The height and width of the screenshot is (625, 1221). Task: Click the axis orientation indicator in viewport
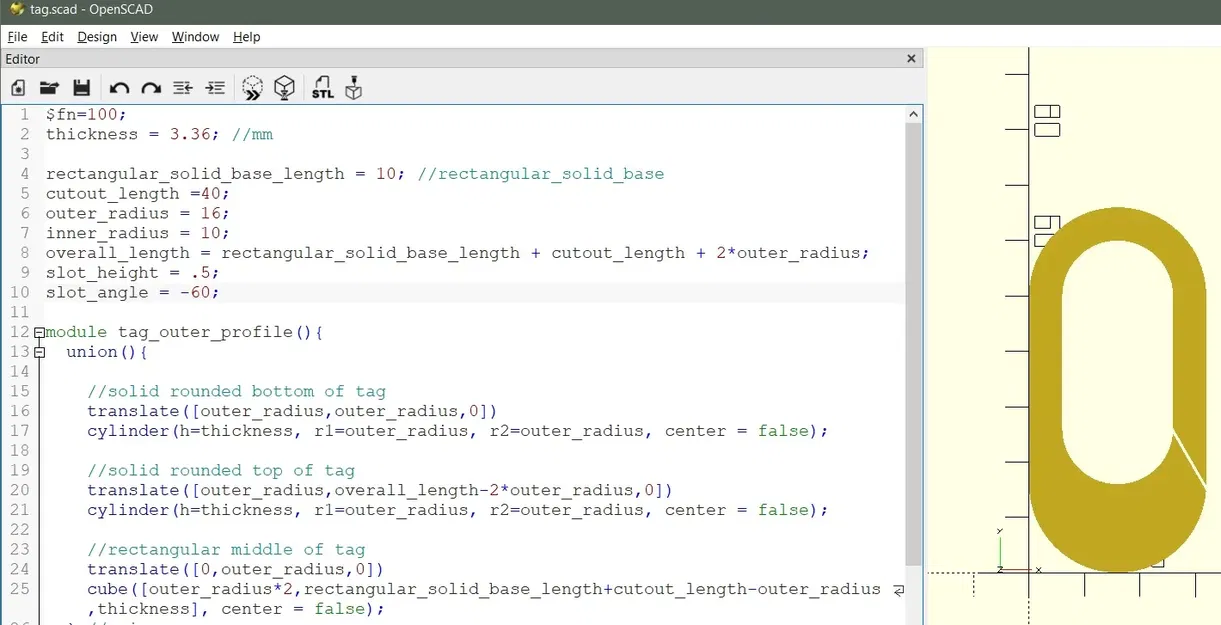coord(1018,552)
